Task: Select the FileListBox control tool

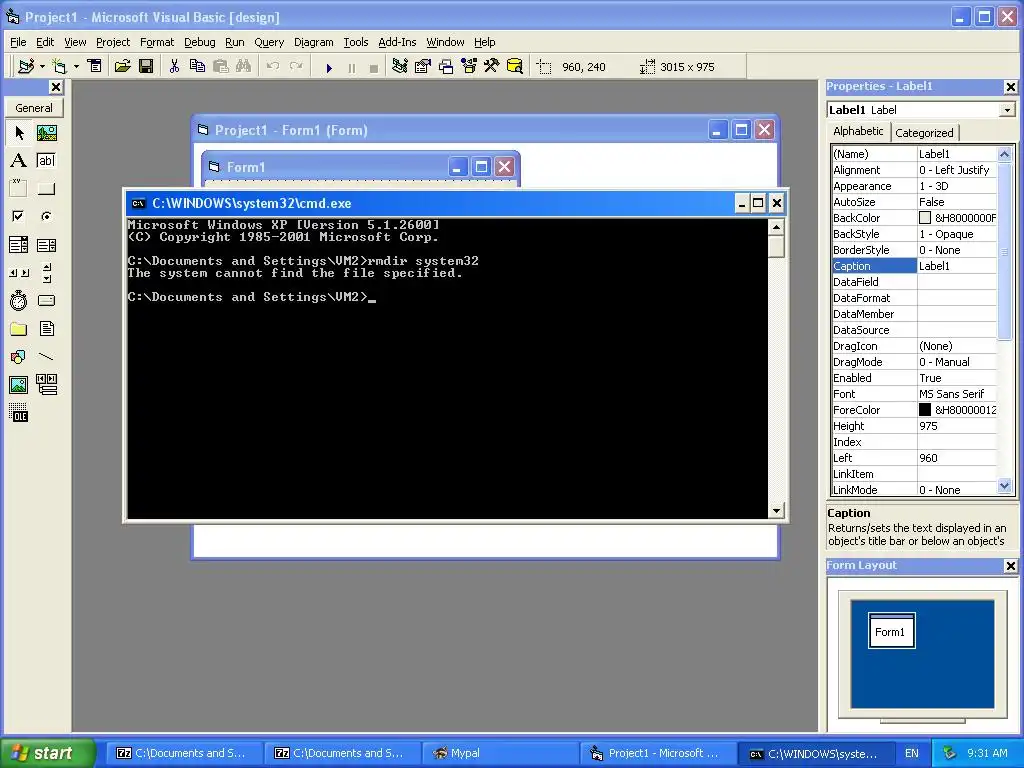Action: (46, 328)
